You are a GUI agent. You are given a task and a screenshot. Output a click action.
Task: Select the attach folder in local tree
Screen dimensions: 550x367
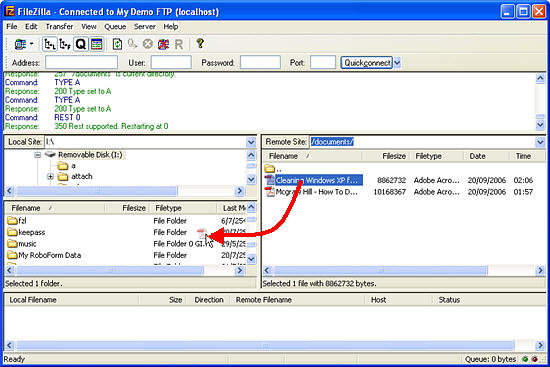click(x=82, y=176)
